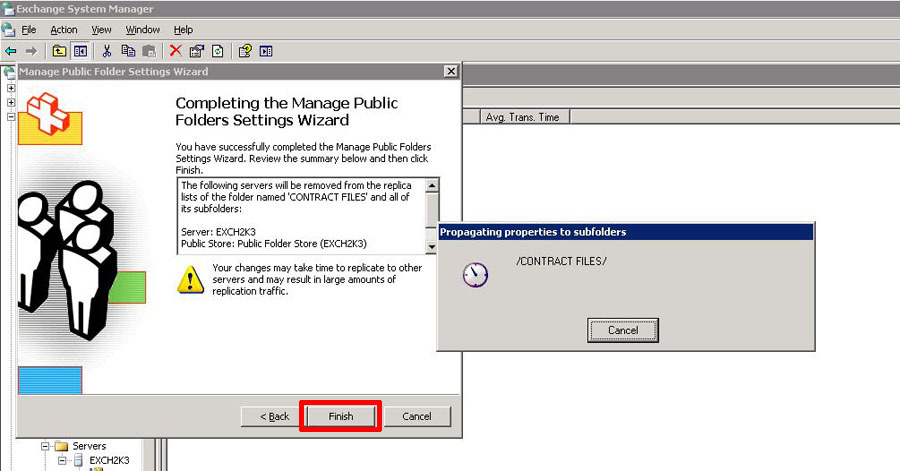900x471 pixels.
Task: Click the console icon beside File menu
Action: click(8, 30)
